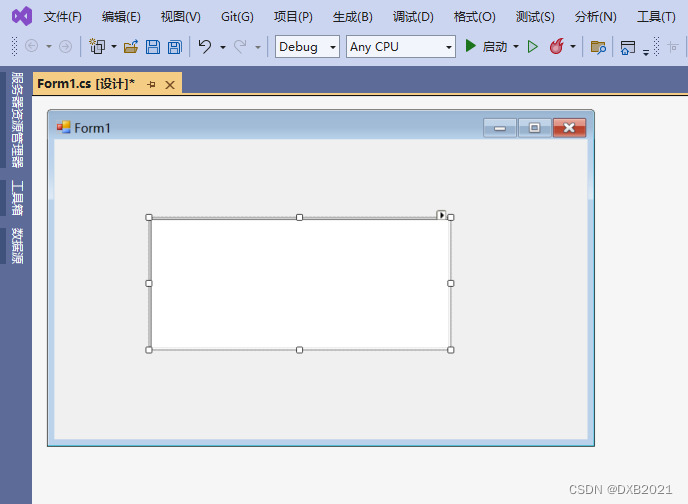Expand the hot reload dropdown arrow
This screenshot has height=504, width=688.
pos(573,46)
